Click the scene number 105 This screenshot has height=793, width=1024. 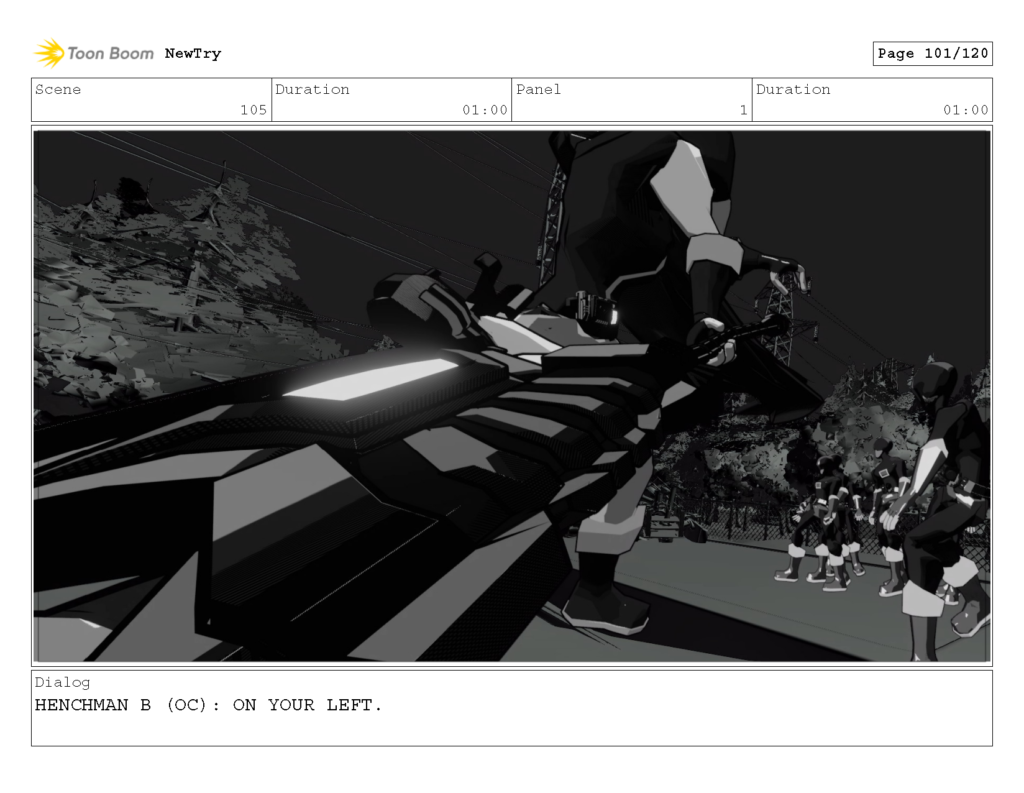(258, 110)
